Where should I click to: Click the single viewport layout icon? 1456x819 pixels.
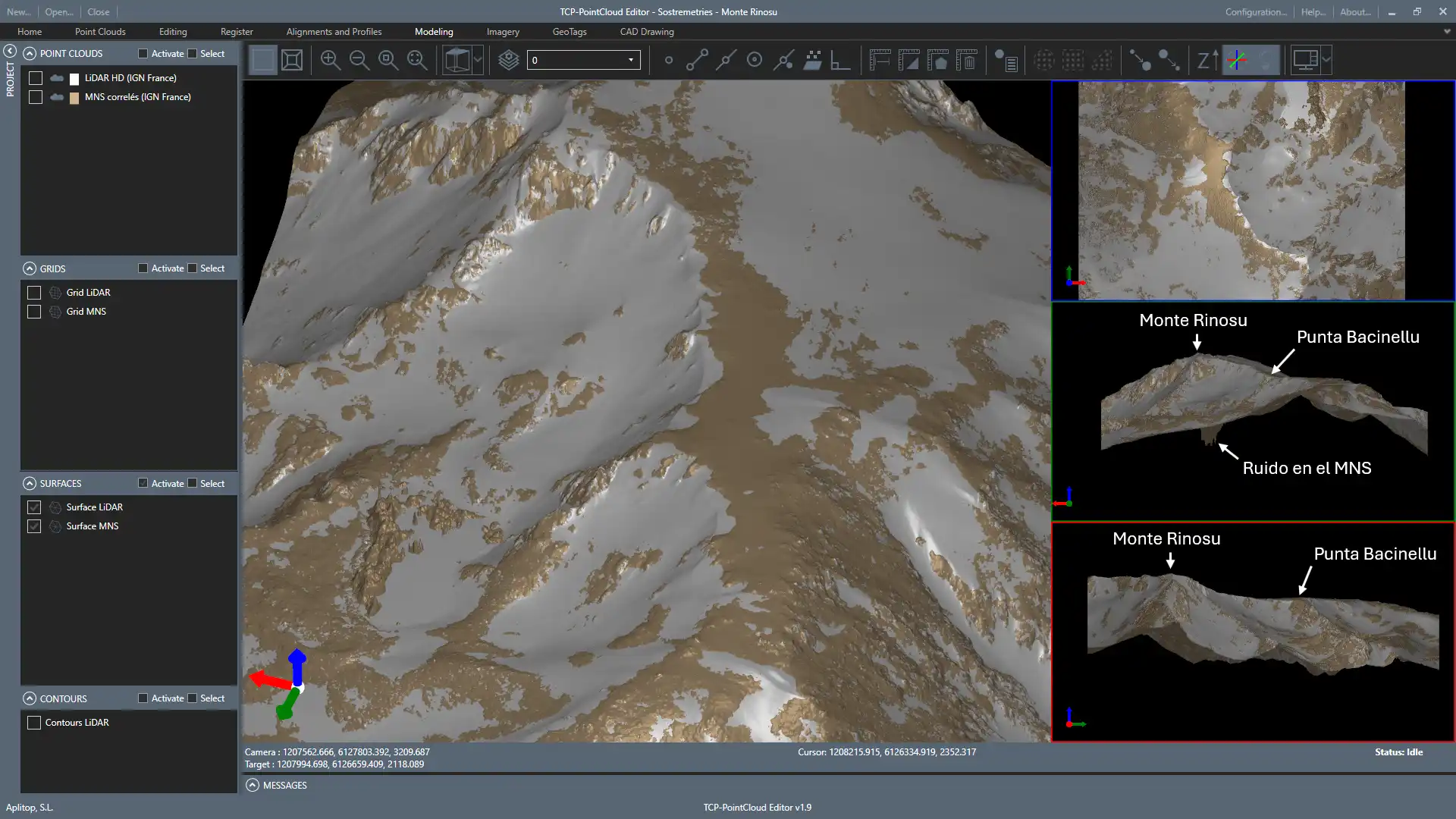(263, 60)
